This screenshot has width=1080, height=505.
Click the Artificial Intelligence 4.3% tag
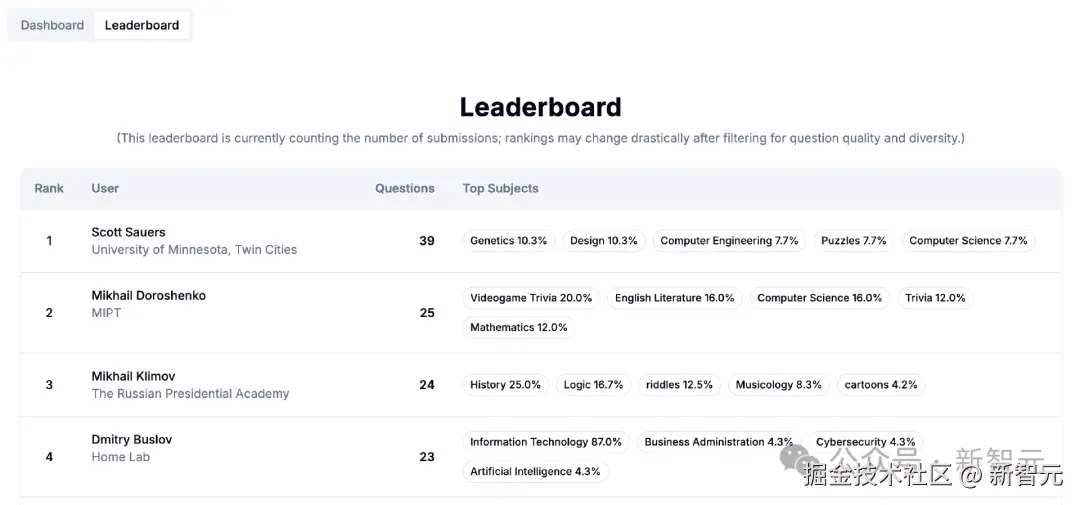click(535, 472)
